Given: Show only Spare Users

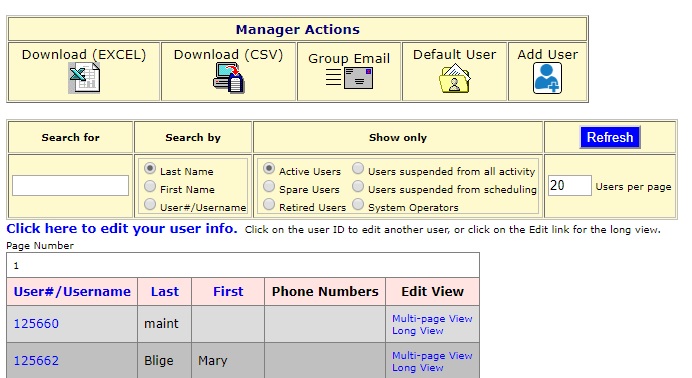Looking at the screenshot, I should click(269, 187).
